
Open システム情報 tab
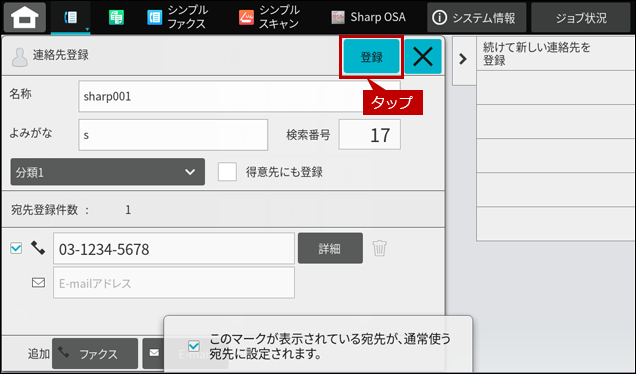pyautogui.click(x=477, y=17)
